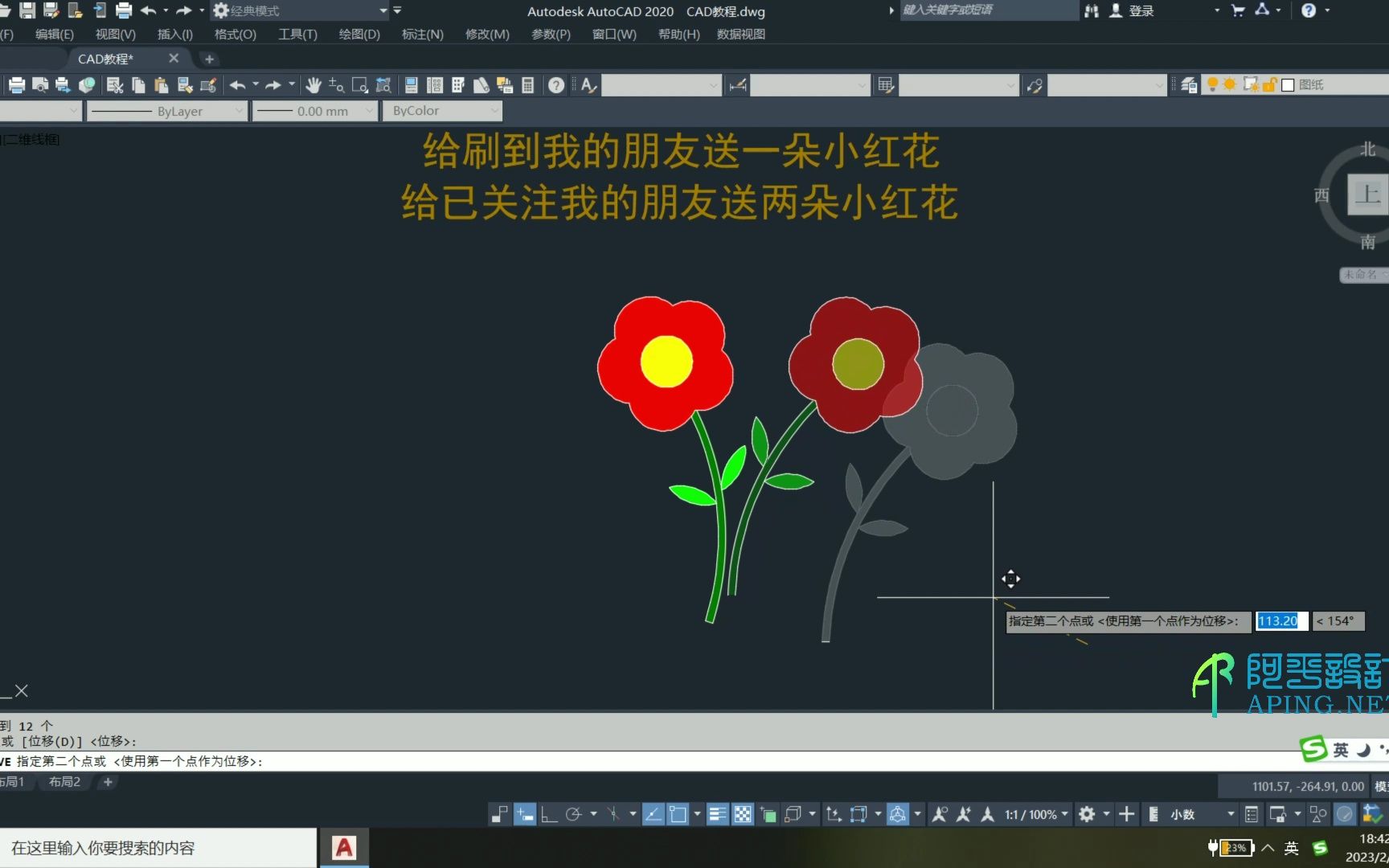
Task: Click the Multileader Style icon
Action: (1035, 85)
